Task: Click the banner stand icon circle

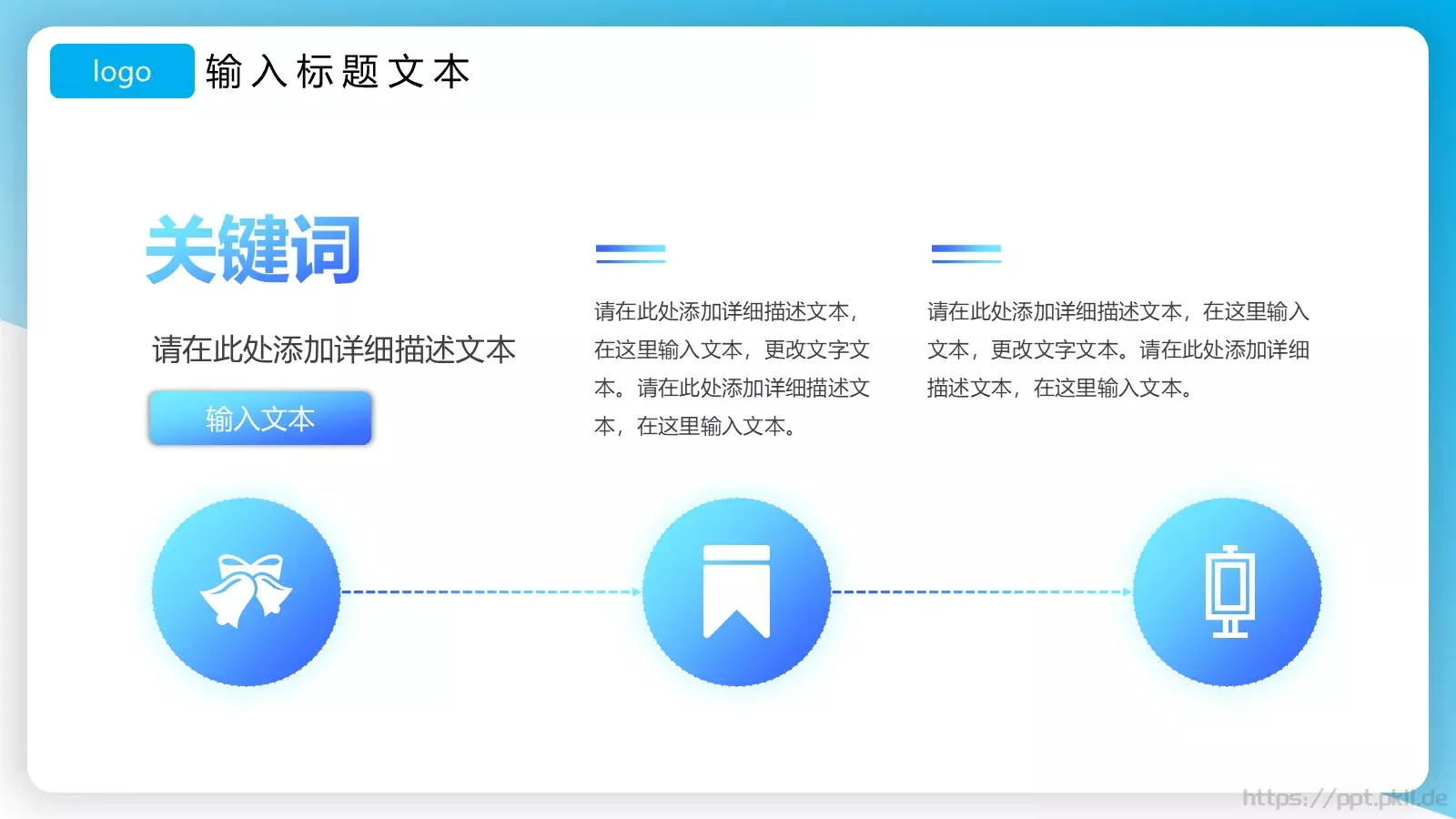Action: 1228,591
